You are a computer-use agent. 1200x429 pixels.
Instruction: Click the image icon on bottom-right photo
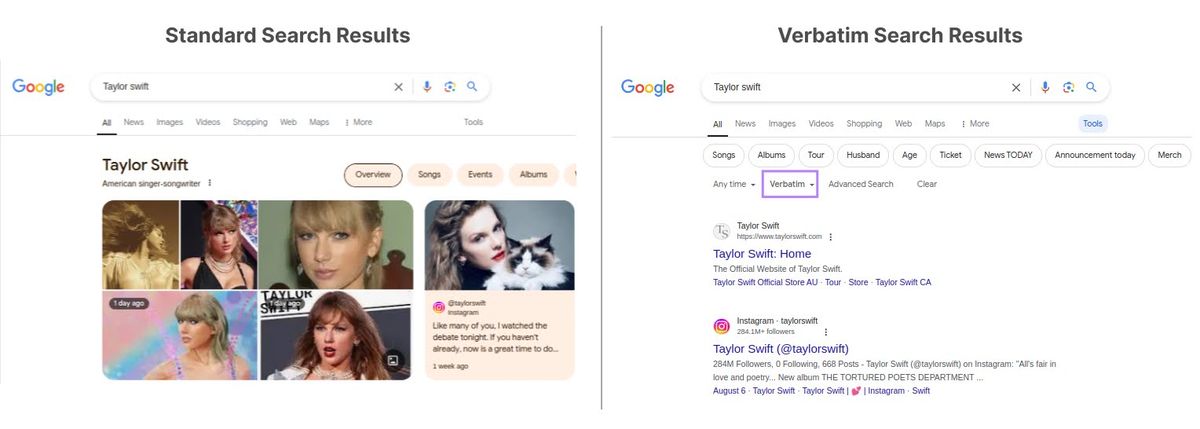point(393,360)
